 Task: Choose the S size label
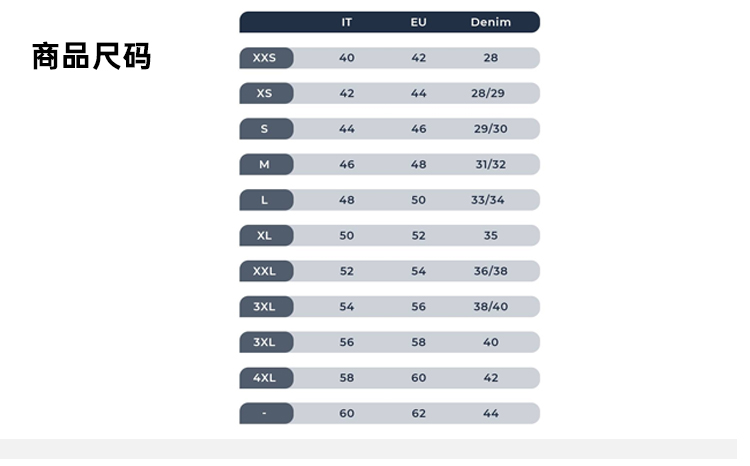click(265, 129)
